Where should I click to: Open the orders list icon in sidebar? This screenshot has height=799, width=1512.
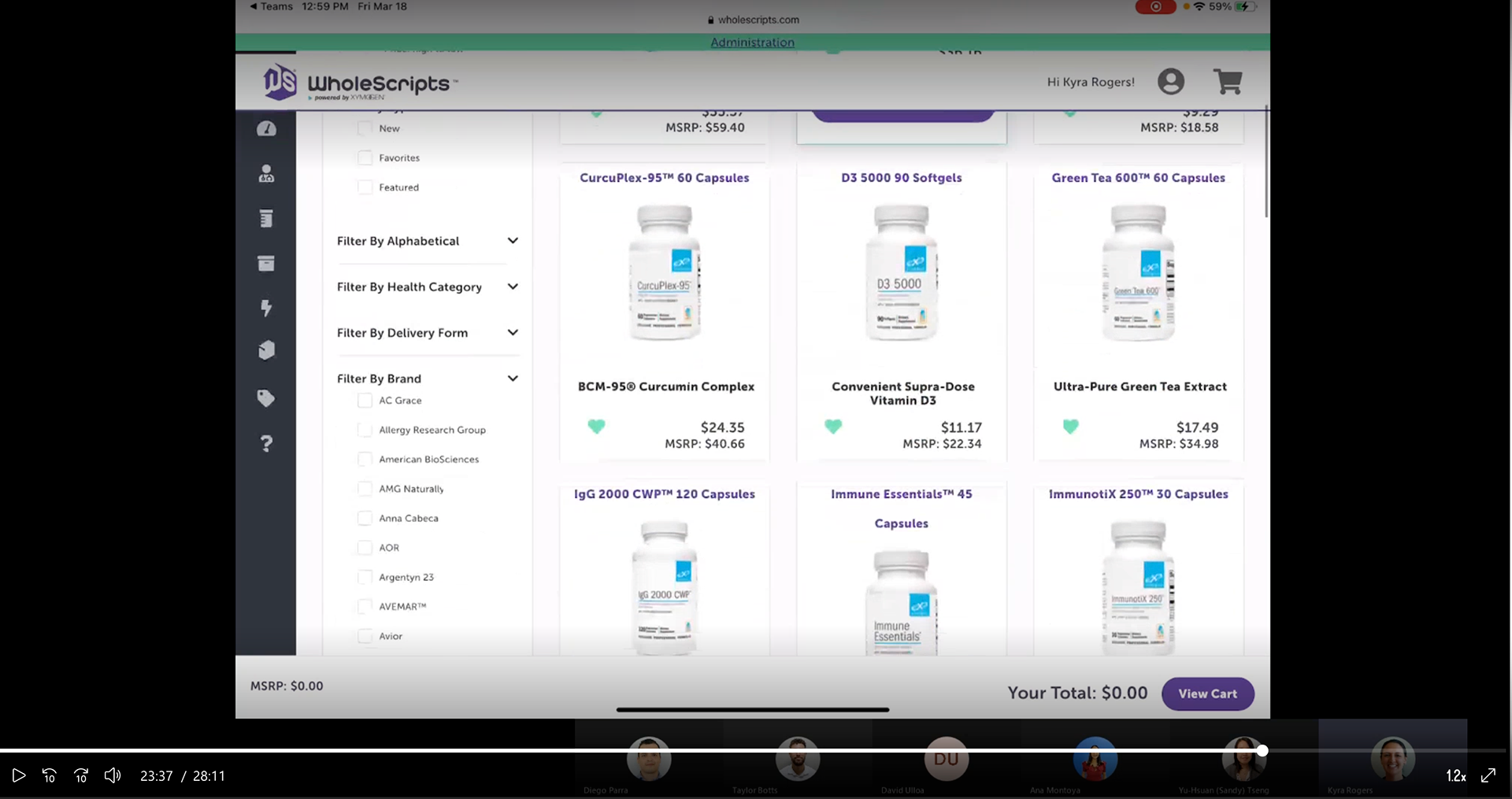pyautogui.click(x=266, y=218)
